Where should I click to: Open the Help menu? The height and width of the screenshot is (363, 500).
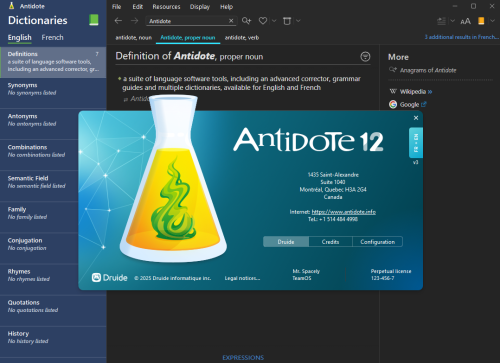[226, 7]
